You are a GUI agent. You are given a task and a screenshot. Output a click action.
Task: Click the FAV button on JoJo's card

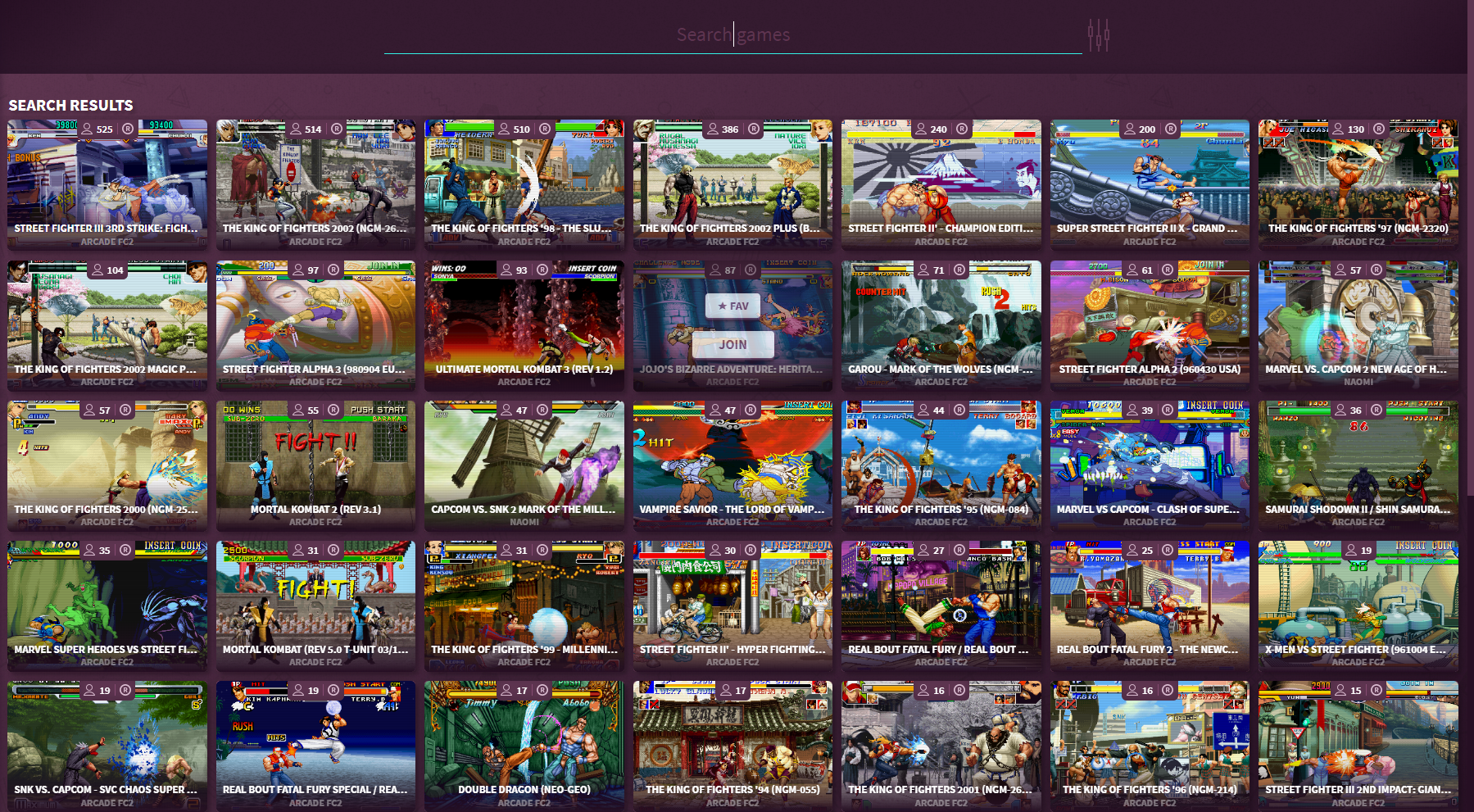pyautogui.click(x=733, y=306)
